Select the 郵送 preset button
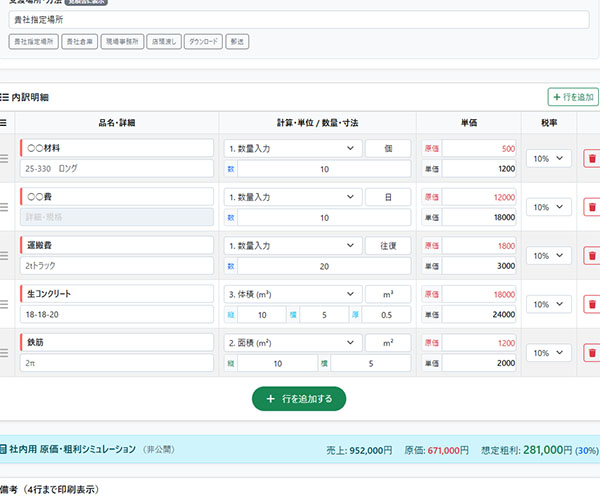Viewport: 600px width, 500px height. (x=237, y=41)
